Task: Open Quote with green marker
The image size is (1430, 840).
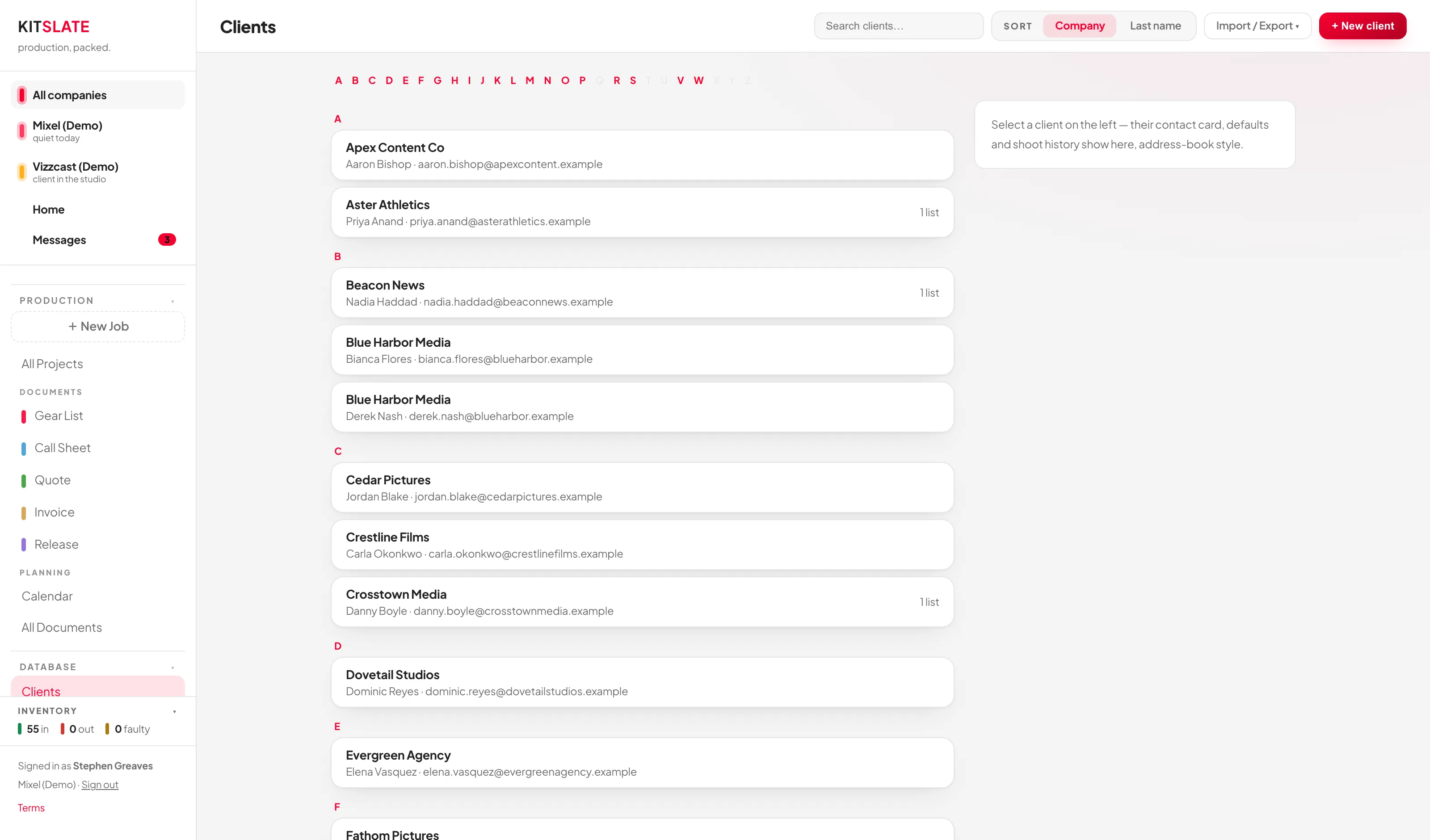Action: pos(52,480)
